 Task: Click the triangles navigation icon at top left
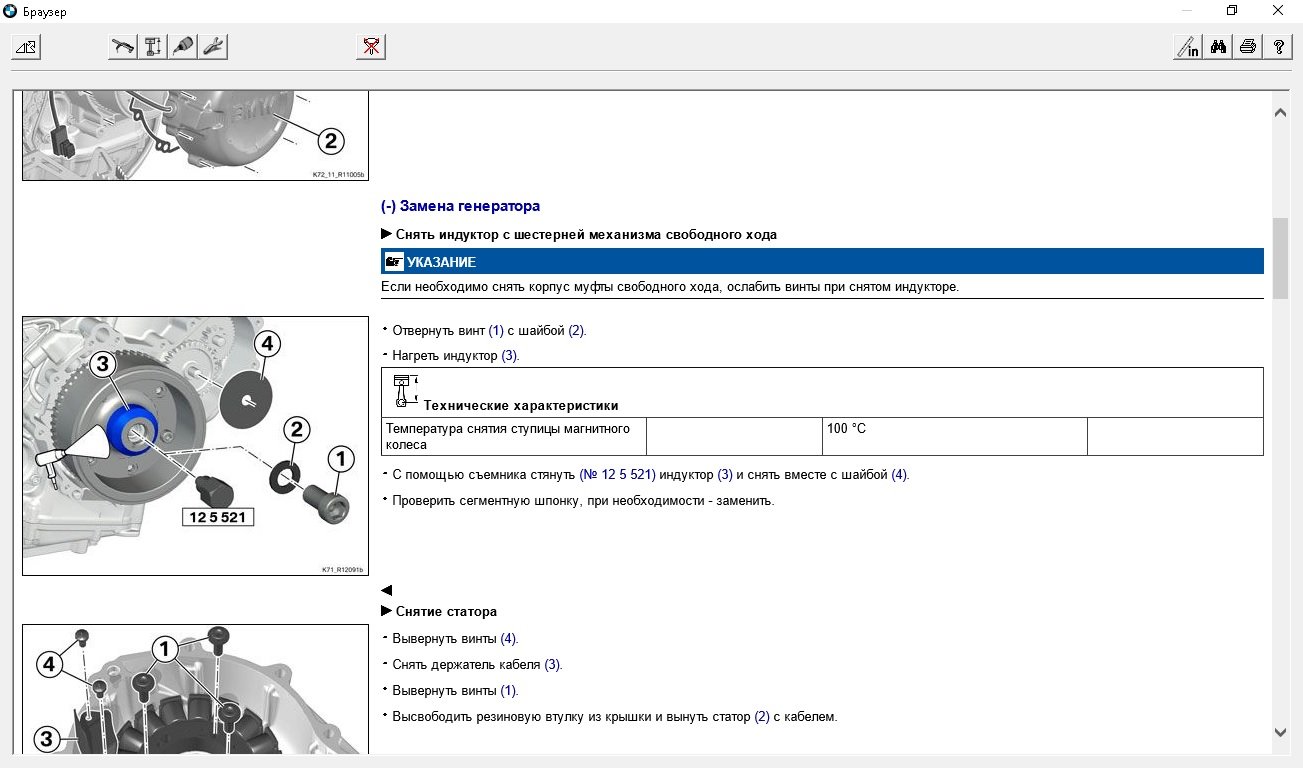(x=26, y=46)
